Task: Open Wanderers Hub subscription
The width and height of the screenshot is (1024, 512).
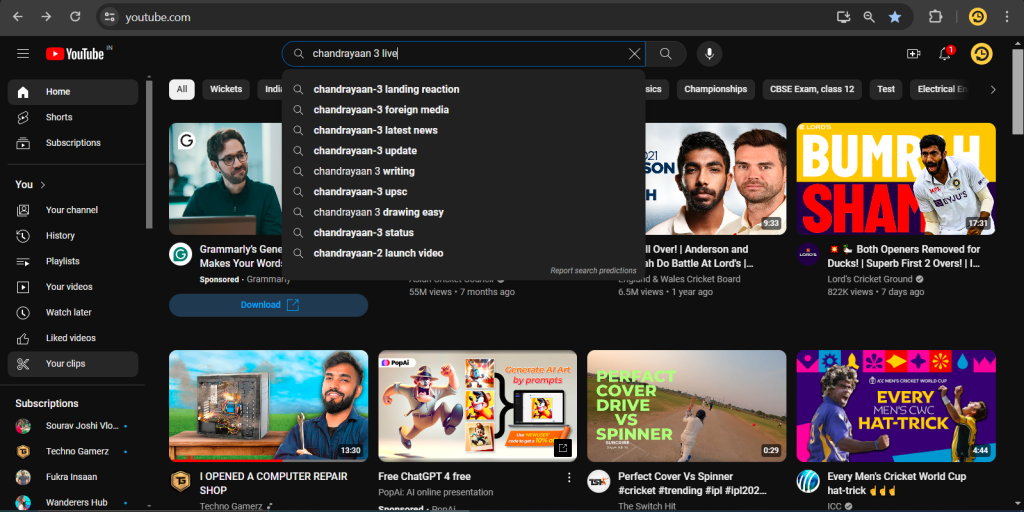Action: click(x=72, y=502)
